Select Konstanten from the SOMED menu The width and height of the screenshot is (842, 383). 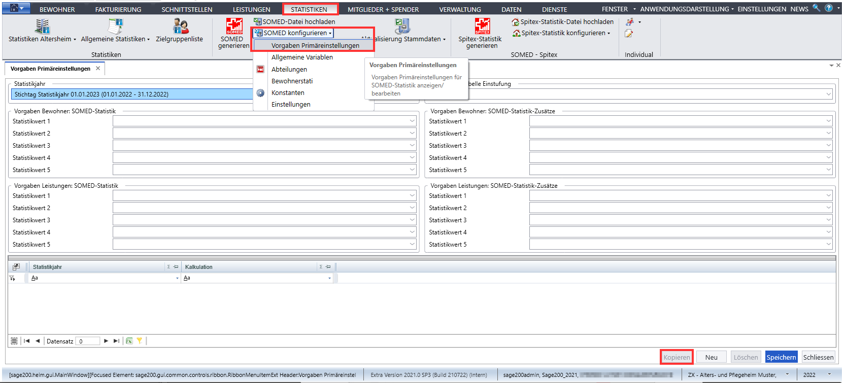(314, 92)
